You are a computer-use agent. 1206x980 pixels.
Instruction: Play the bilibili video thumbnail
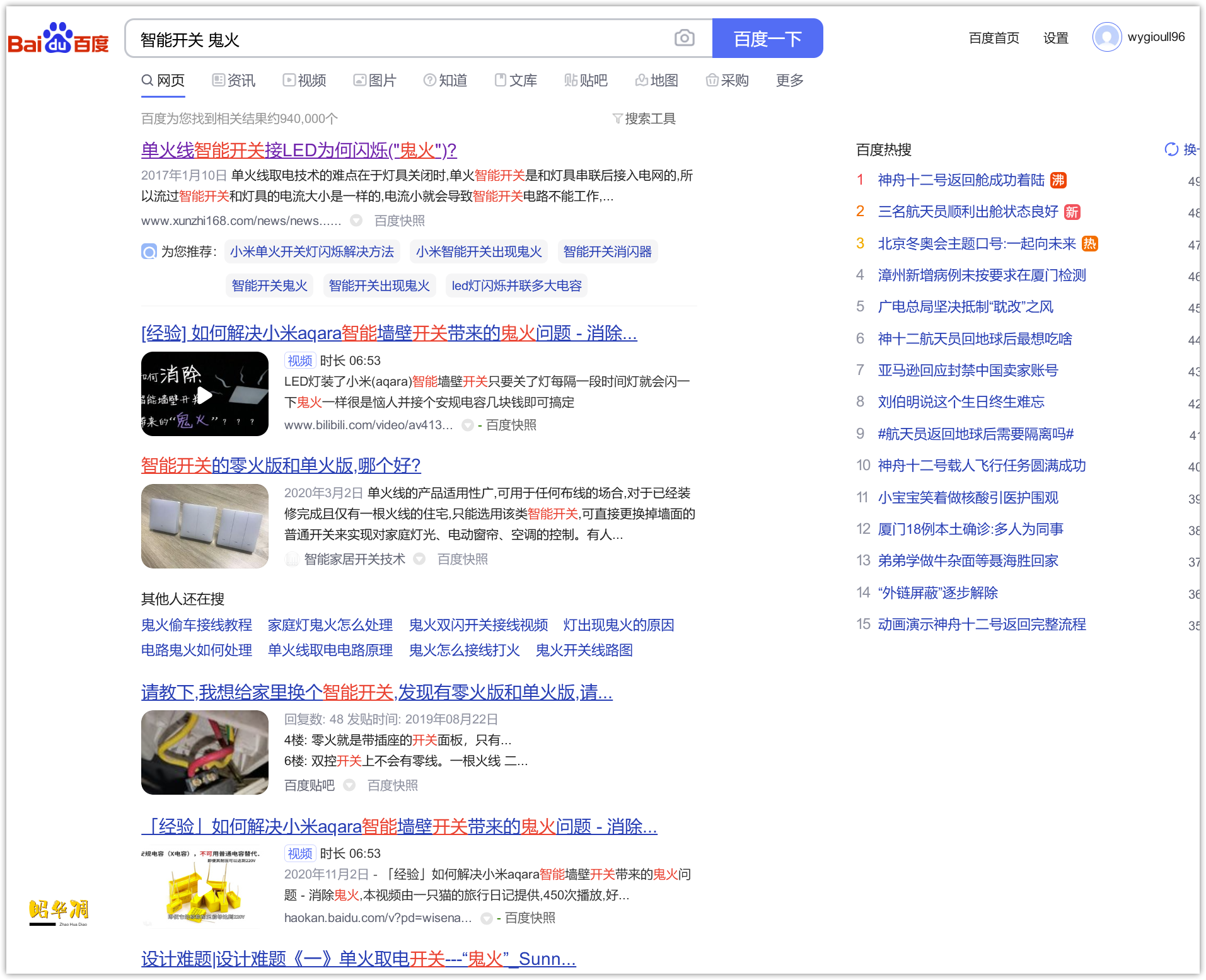[x=205, y=394]
